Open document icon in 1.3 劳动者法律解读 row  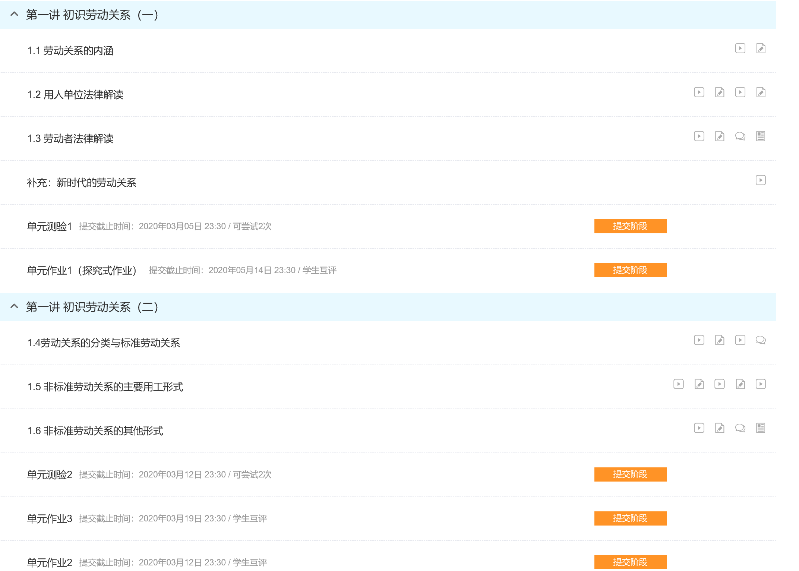coord(761,136)
